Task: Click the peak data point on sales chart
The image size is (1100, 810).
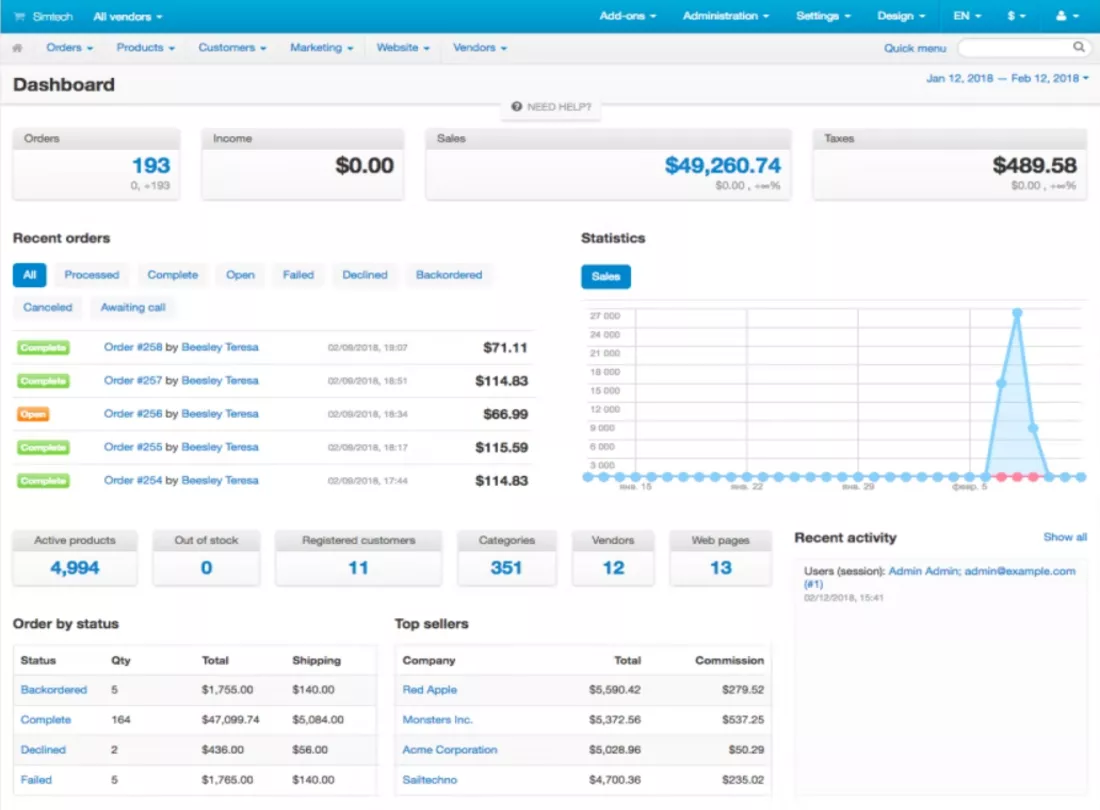Action: [1017, 313]
